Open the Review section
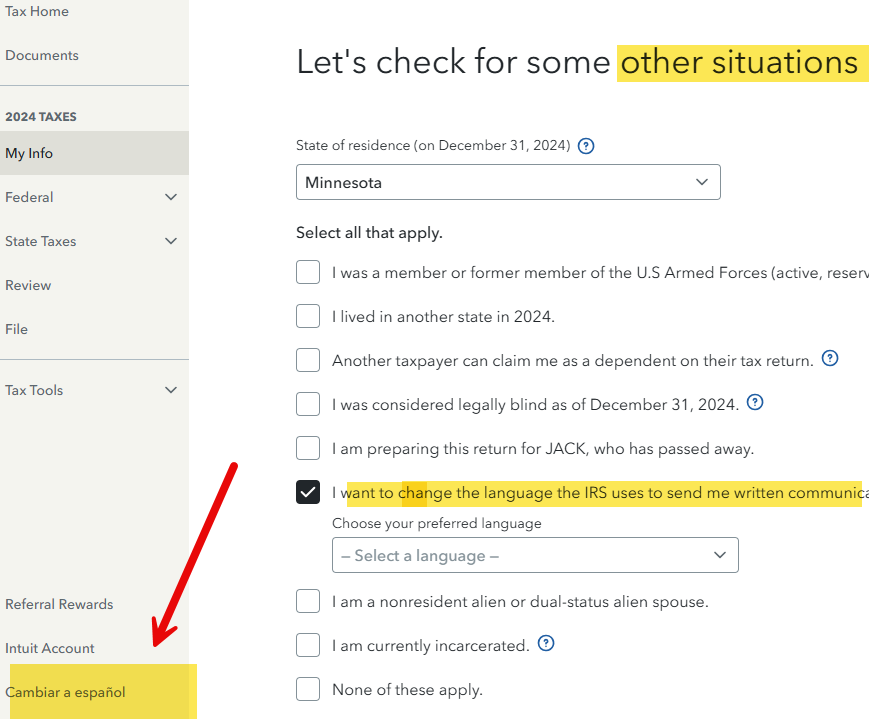869x719 pixels. point(28,285)
